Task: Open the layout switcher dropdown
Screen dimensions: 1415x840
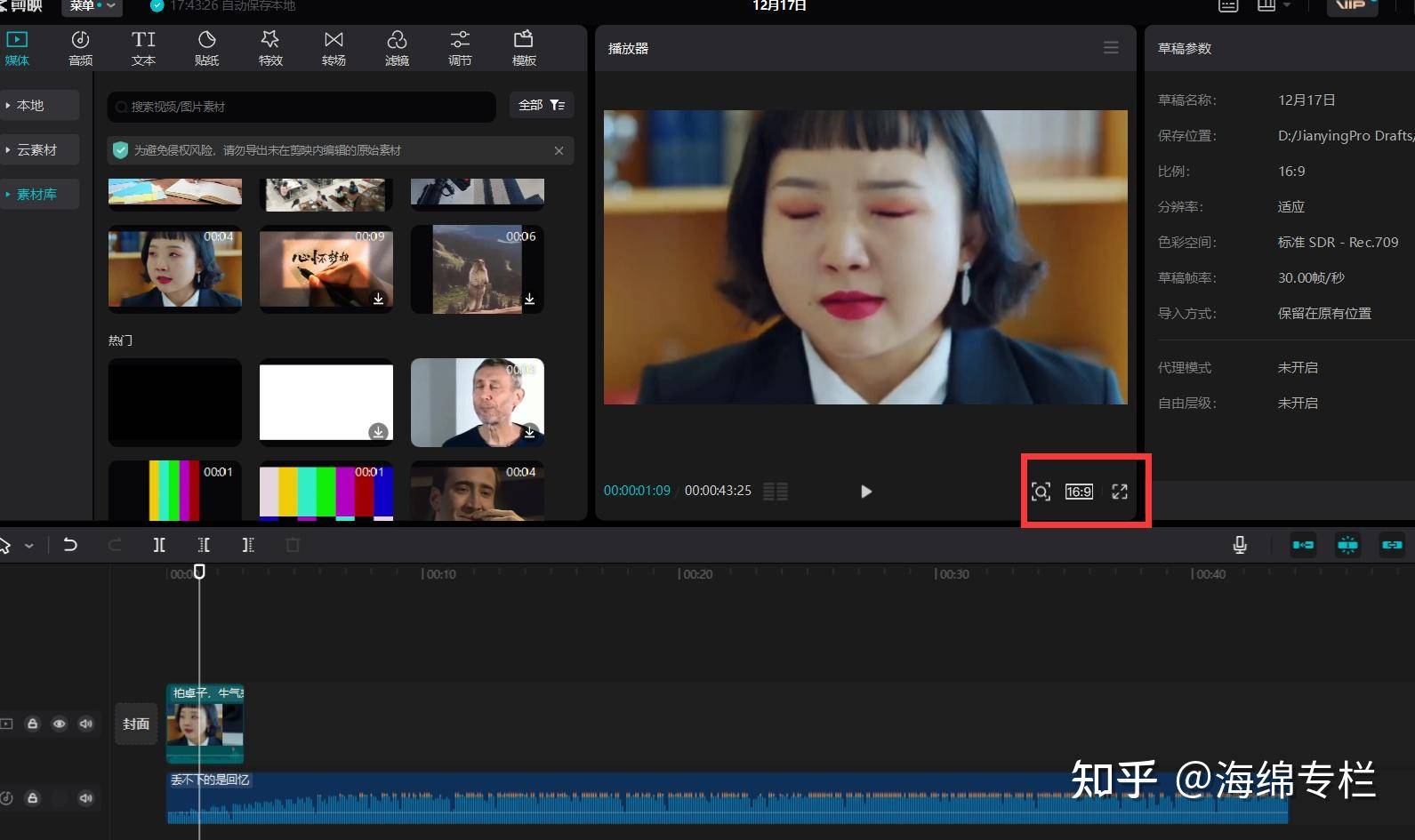Action: [1274, 5]
